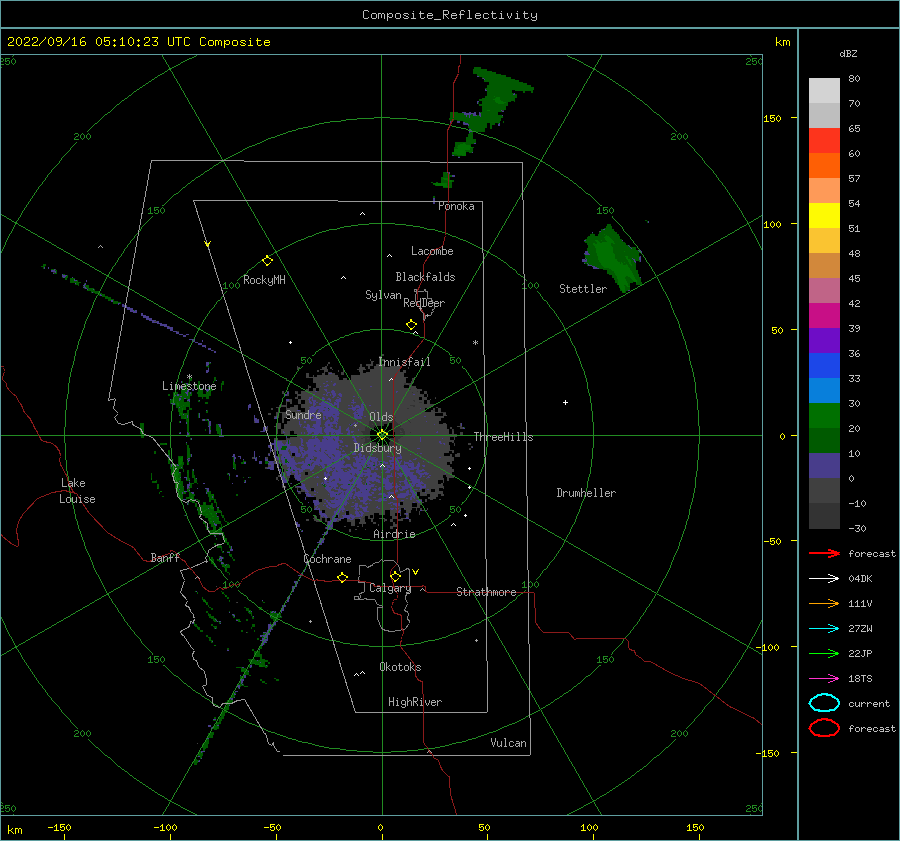Click the magenta 18TS arrow legend icon

[824, 679]
